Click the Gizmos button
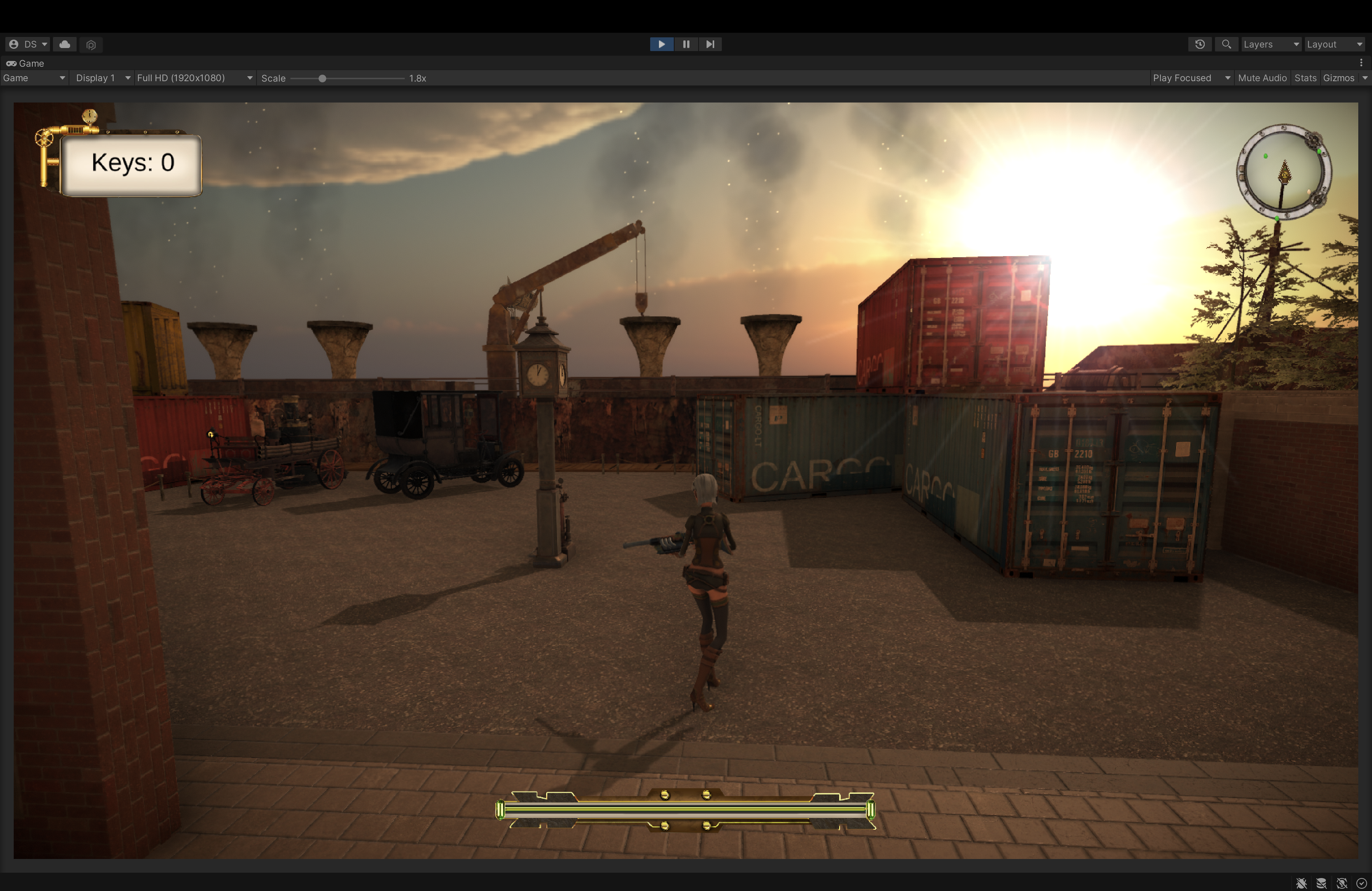 (x=1338, y=78)
